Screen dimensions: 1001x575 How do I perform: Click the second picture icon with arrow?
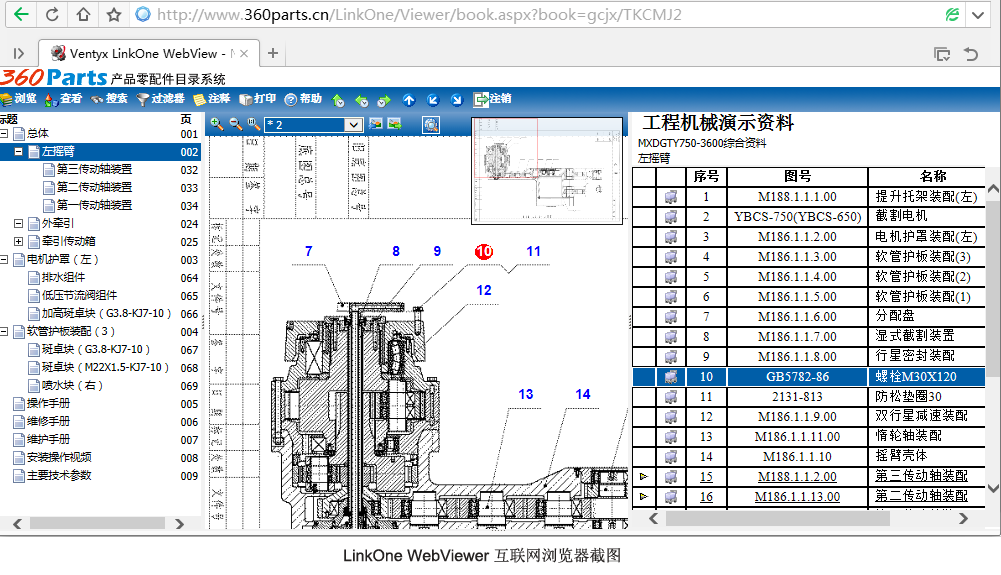395,124
